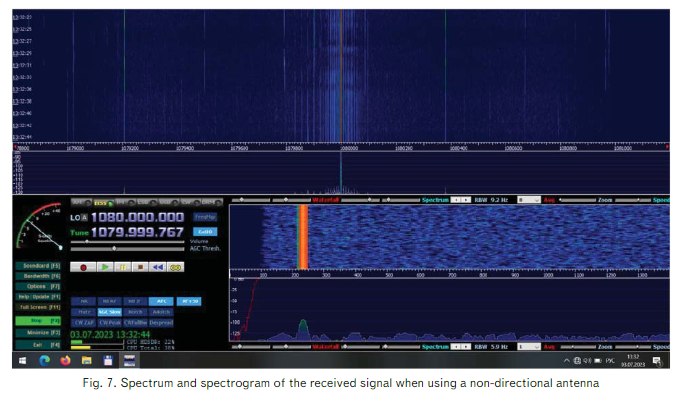Image resolution: width=682 pixels, height=400 pixels.
Task: Click the lower RBW right arrow stepper
Action: [465, 347]
